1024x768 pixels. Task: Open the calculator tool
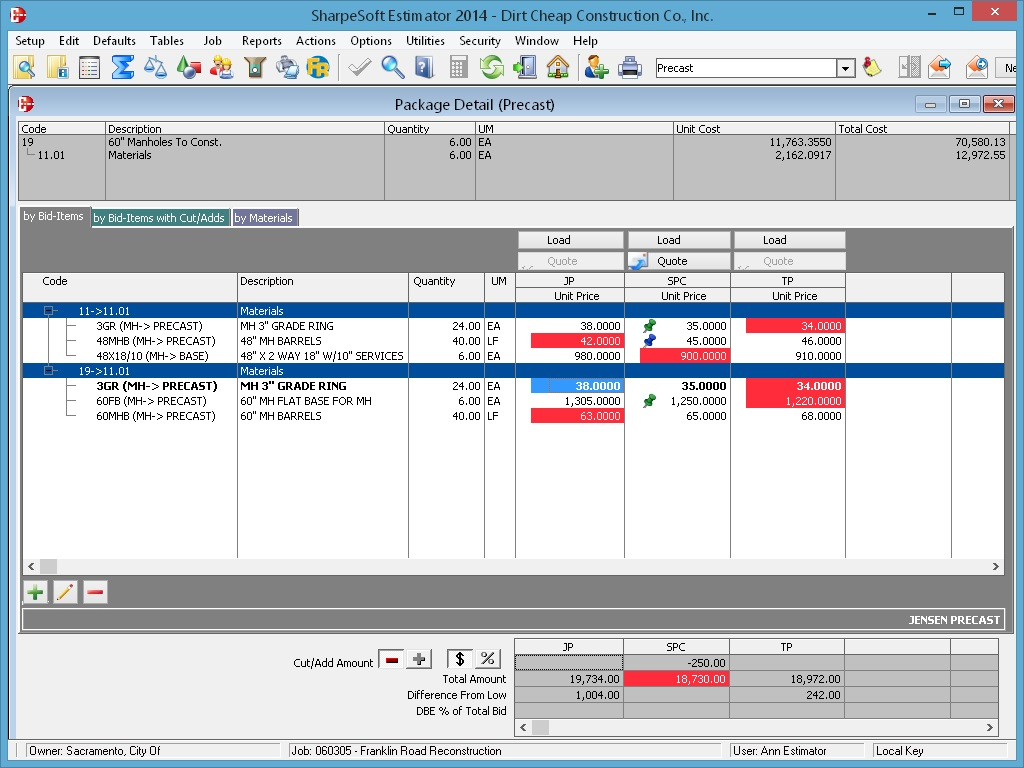click(458, 66)
